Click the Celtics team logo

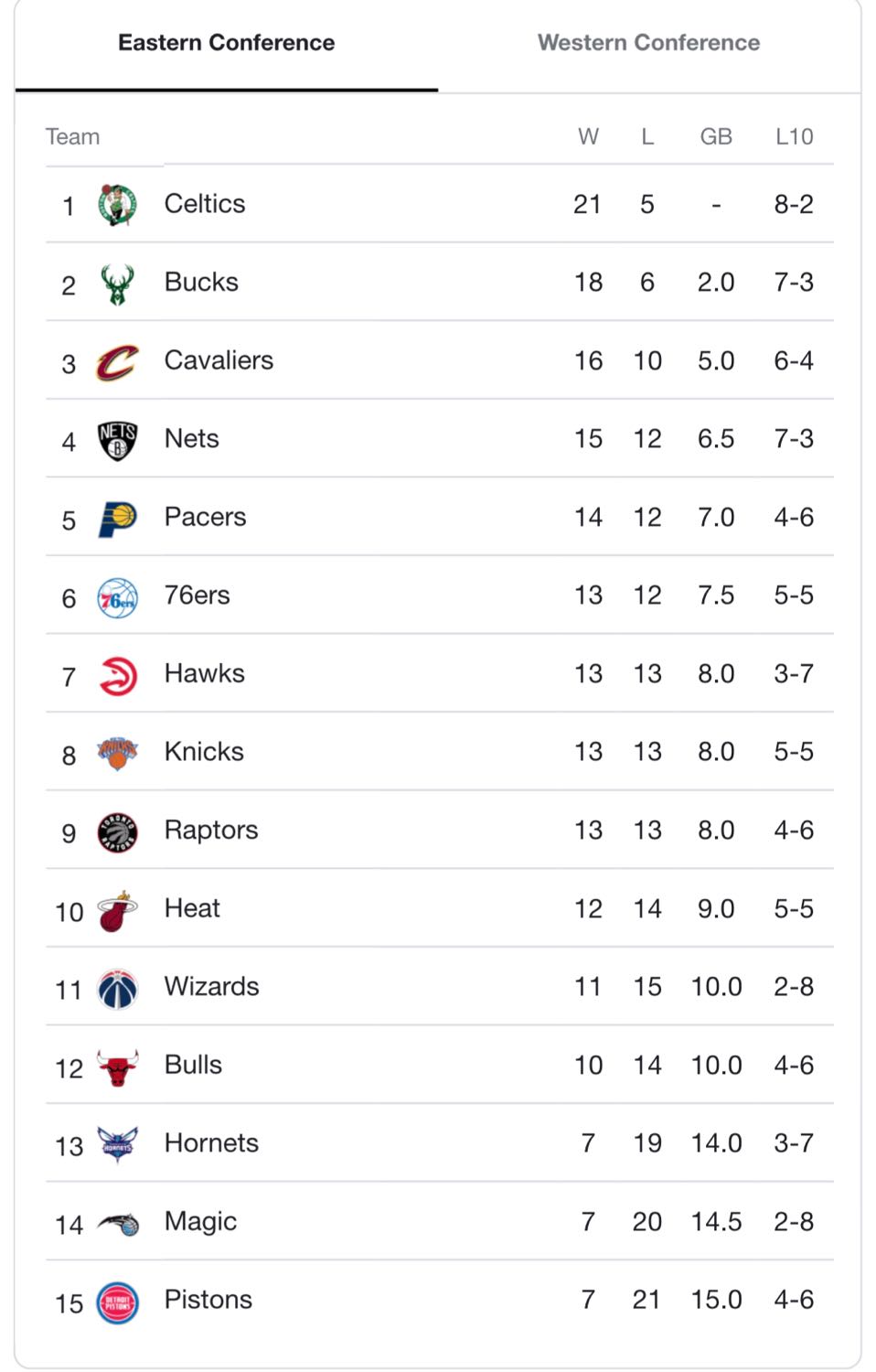coord(117,204)
